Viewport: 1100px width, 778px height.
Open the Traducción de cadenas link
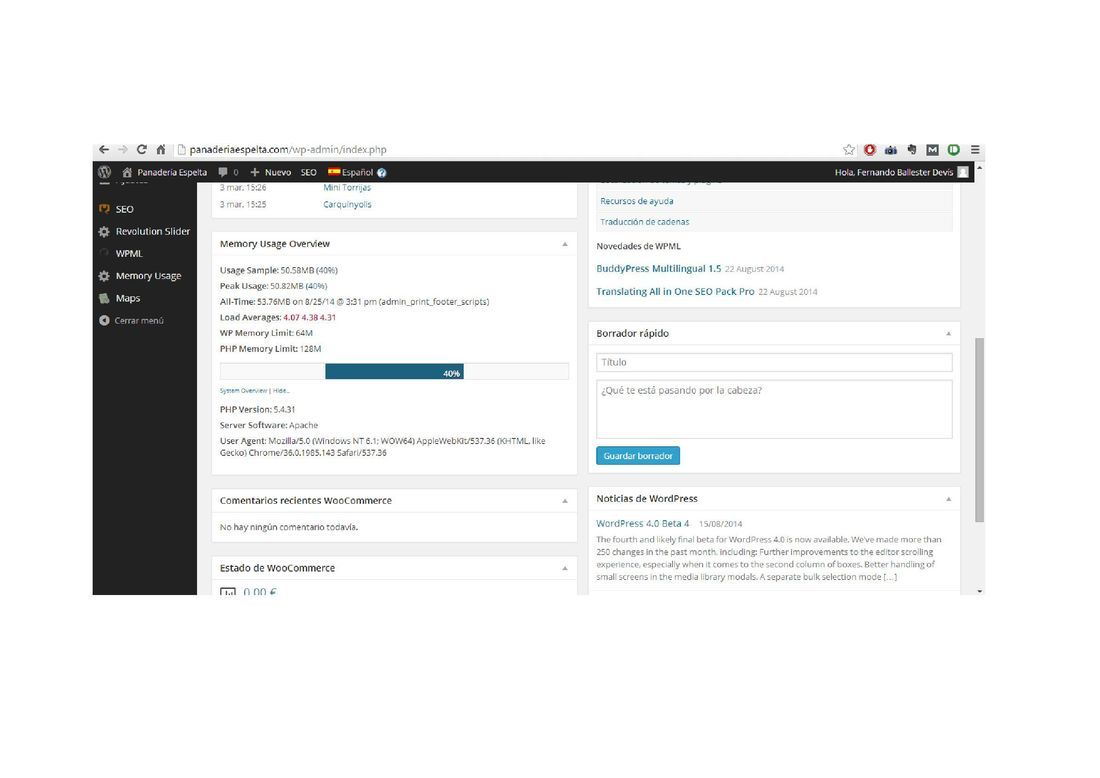pyautogui.click(x=645, y=222)
